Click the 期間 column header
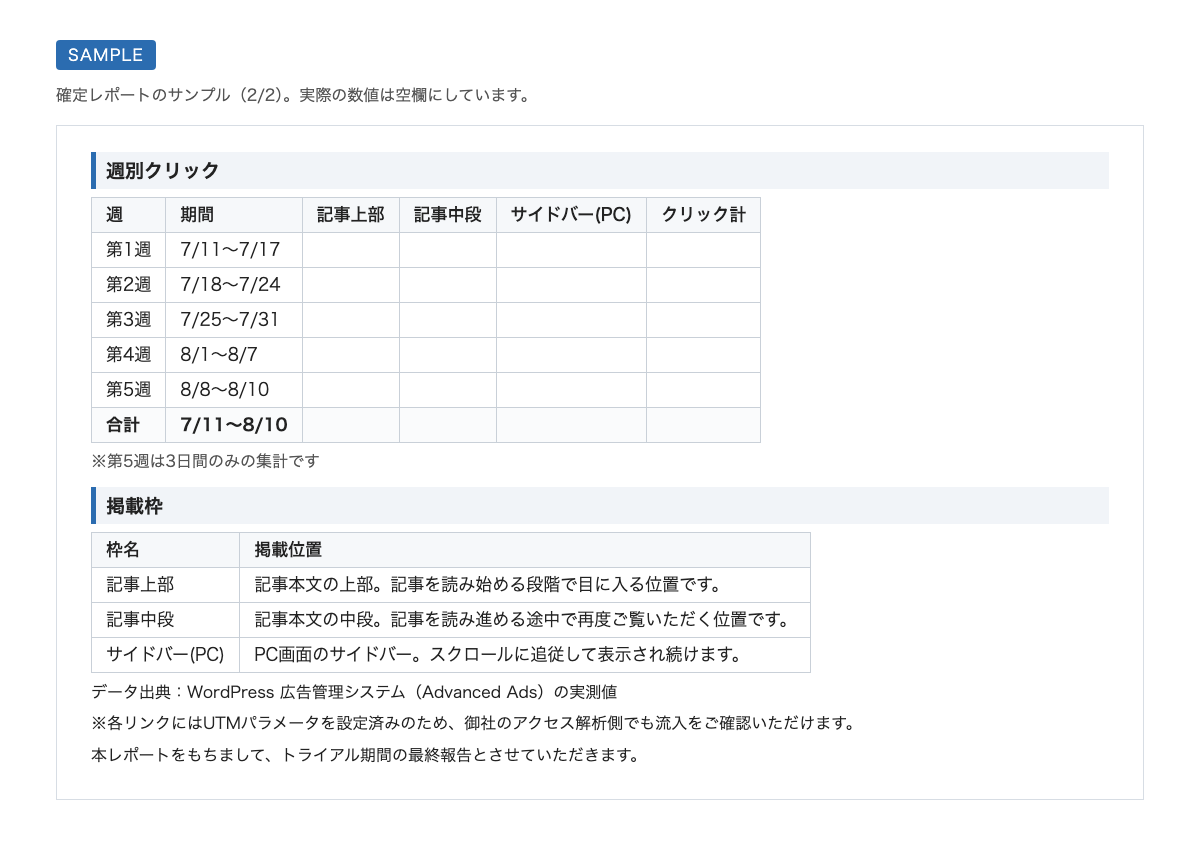1200x844 pixels. click(x=234, y=215)
